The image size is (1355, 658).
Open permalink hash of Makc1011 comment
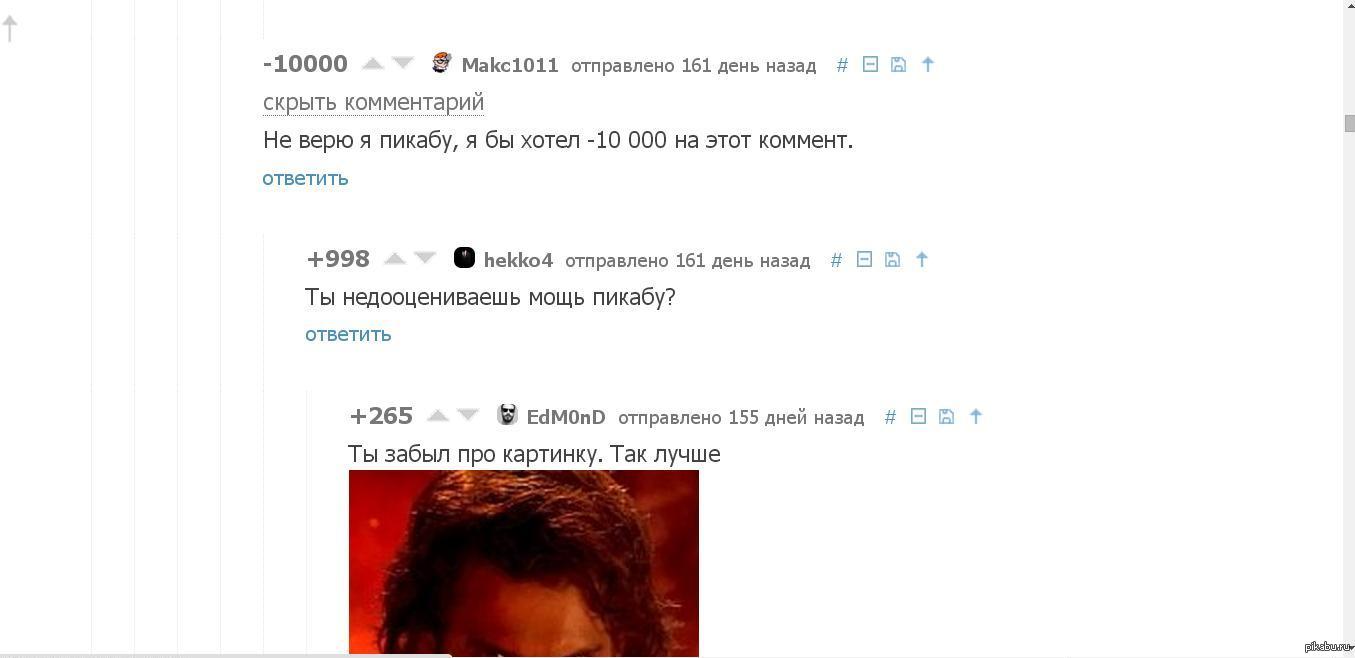coord(842,65)
